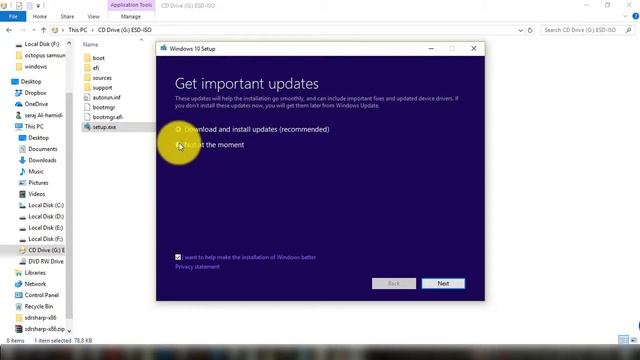Go back with the Explorer back arrow
This screenshot has width=640, height=360.
[9, 30]
